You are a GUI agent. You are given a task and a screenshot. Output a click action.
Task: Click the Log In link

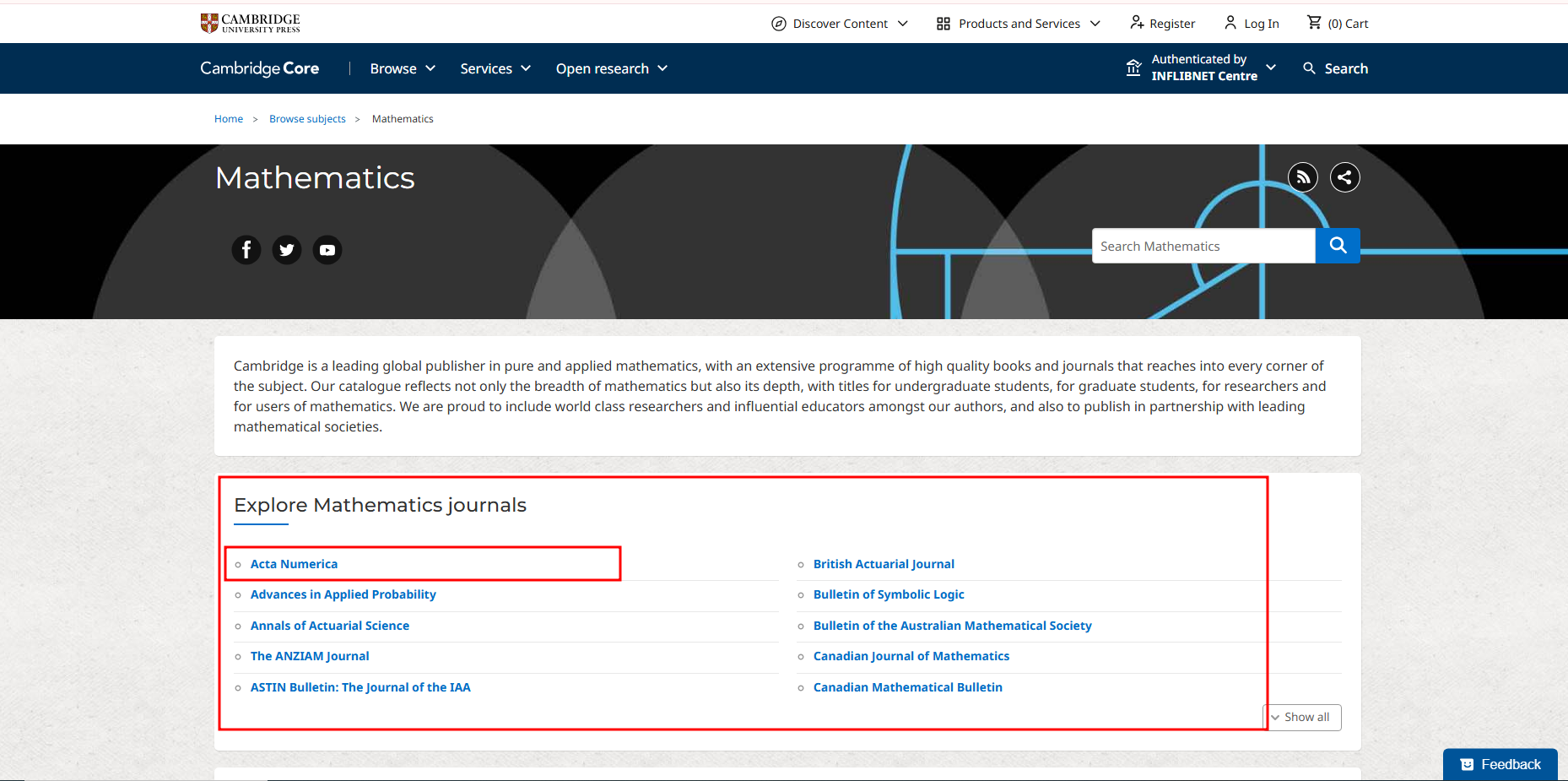click(1252, 24)
